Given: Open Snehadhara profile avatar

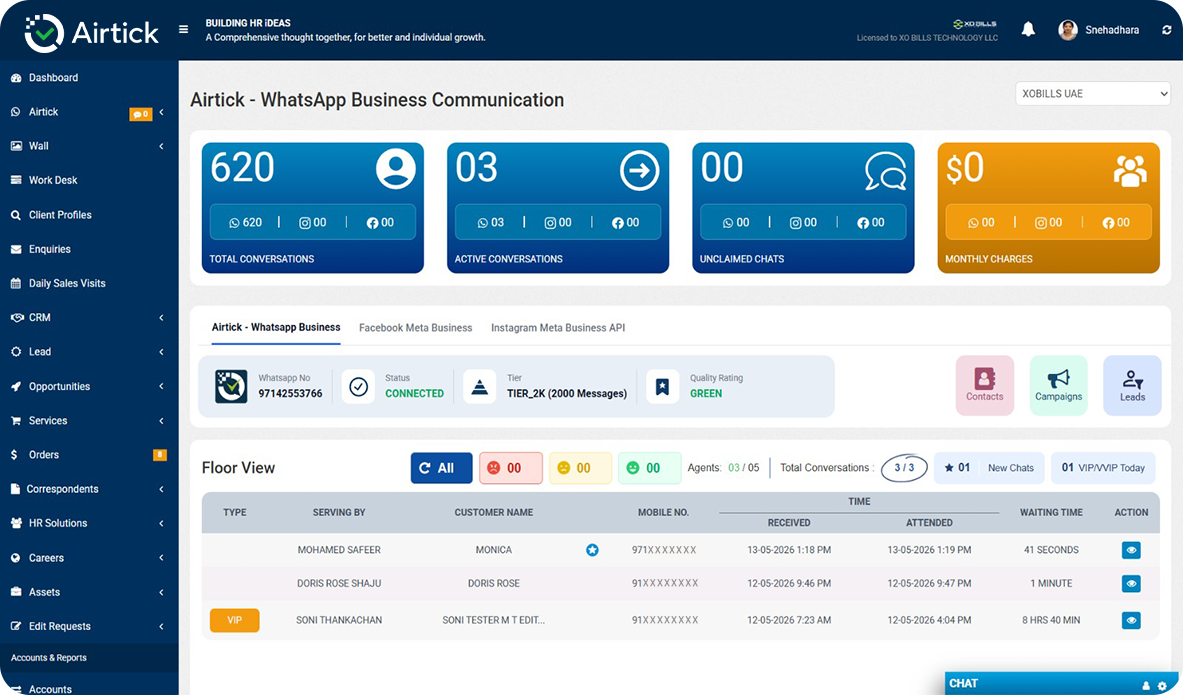Looking at the screenshot, I should 1068,30.
